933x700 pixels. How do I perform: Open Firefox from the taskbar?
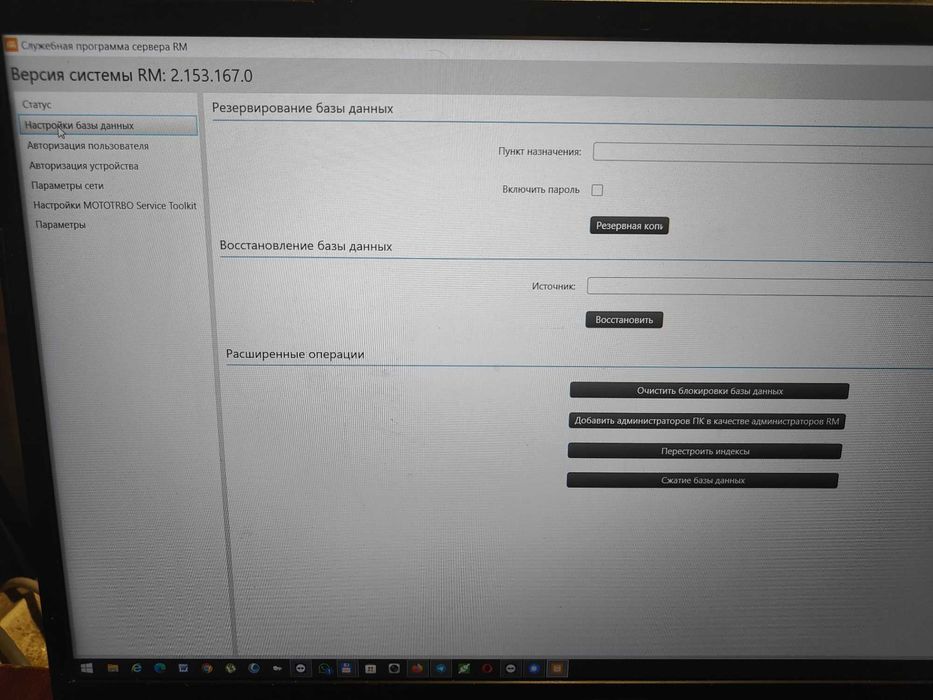pos(417,668)
